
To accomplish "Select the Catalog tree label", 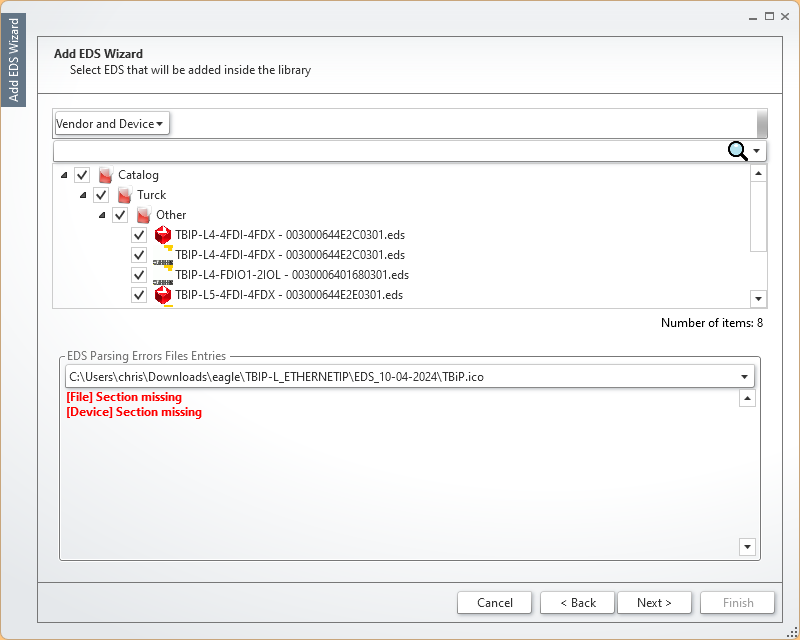I will coord(138,175).
